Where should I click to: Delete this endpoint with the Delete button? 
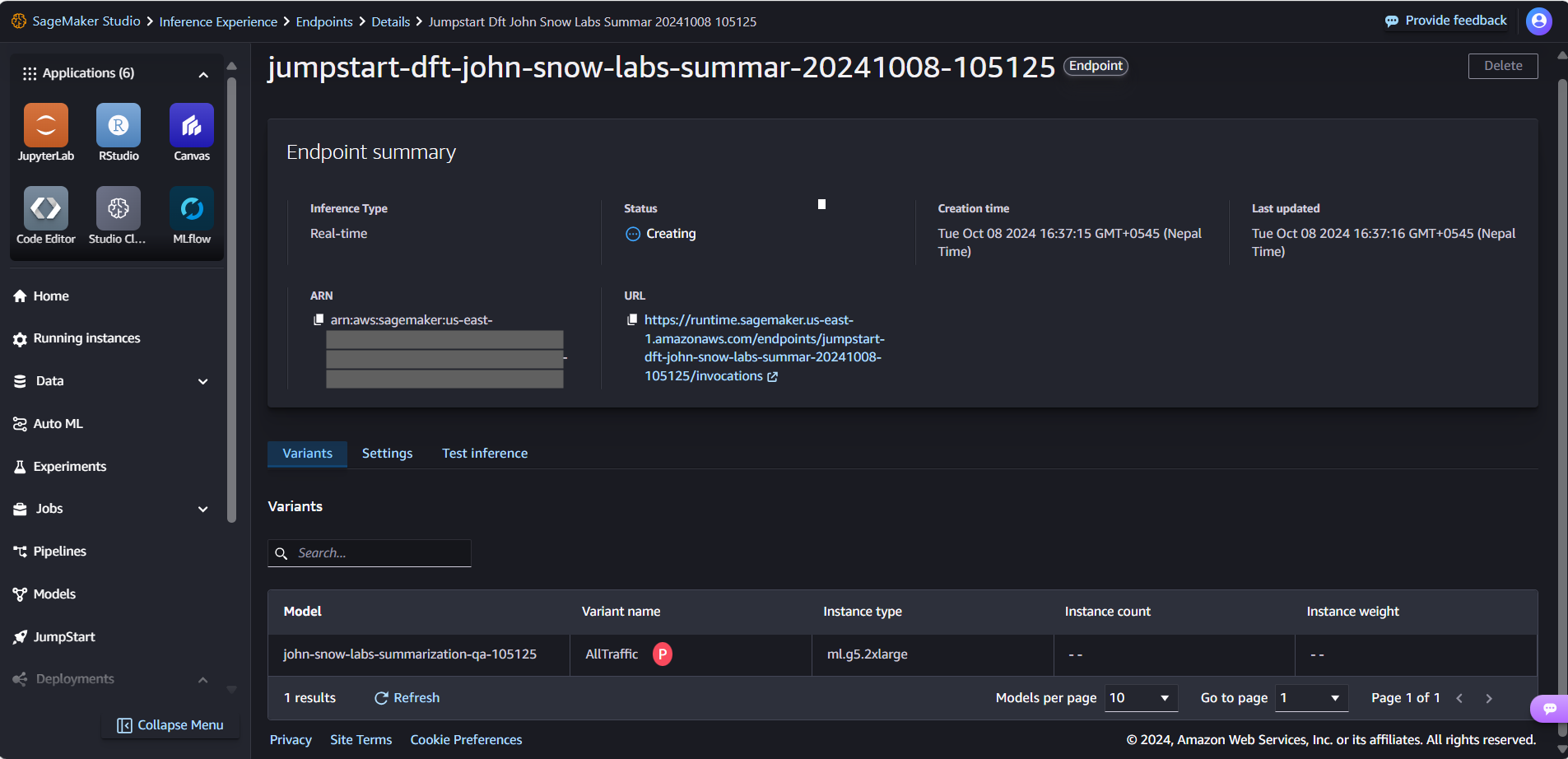(x=1503, y=66)
